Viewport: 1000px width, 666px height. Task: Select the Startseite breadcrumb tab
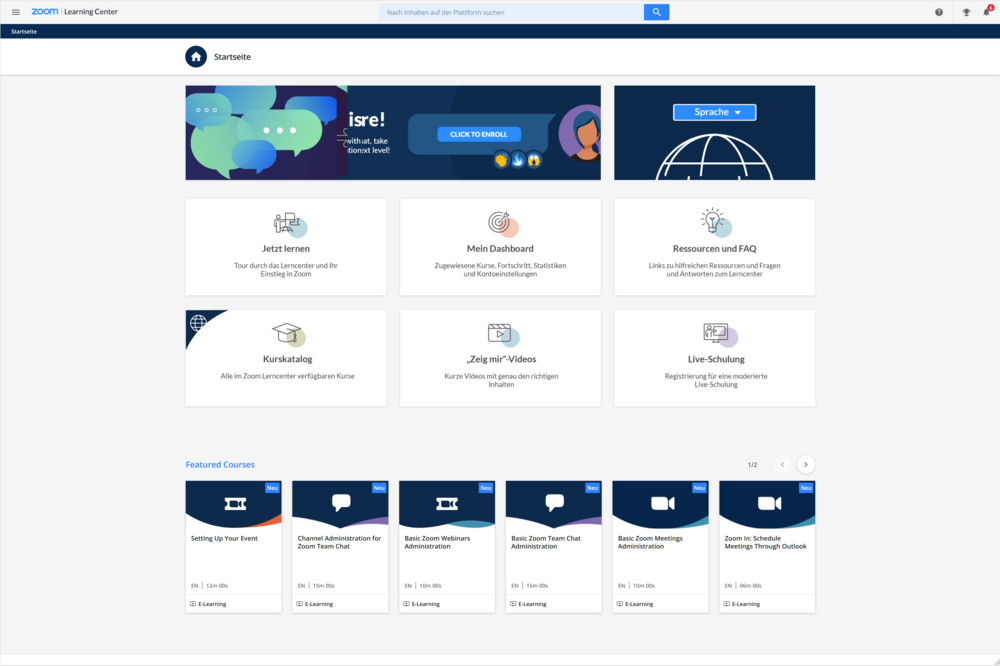(24, 31)
